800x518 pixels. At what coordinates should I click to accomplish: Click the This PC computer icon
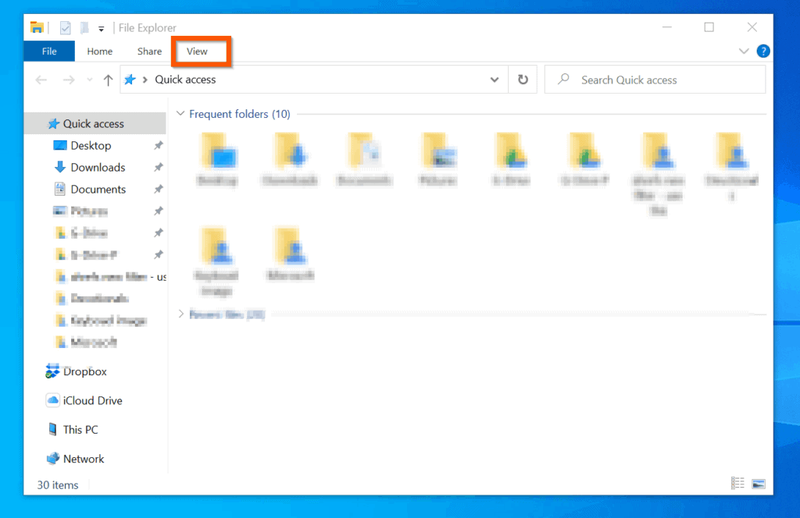[x=53, y=429]
